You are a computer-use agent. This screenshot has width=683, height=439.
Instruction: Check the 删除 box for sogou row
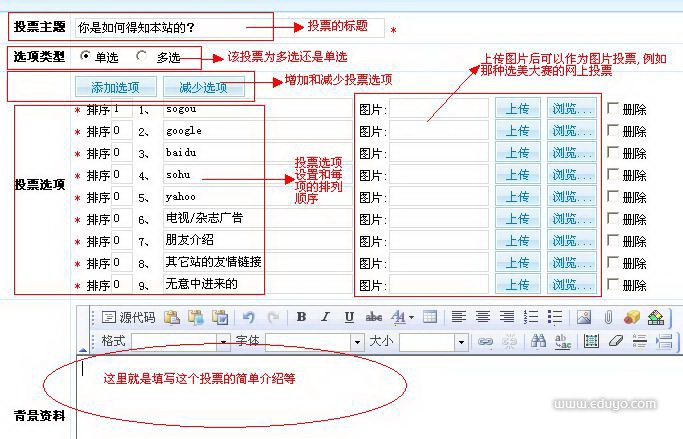pos(613,109)
